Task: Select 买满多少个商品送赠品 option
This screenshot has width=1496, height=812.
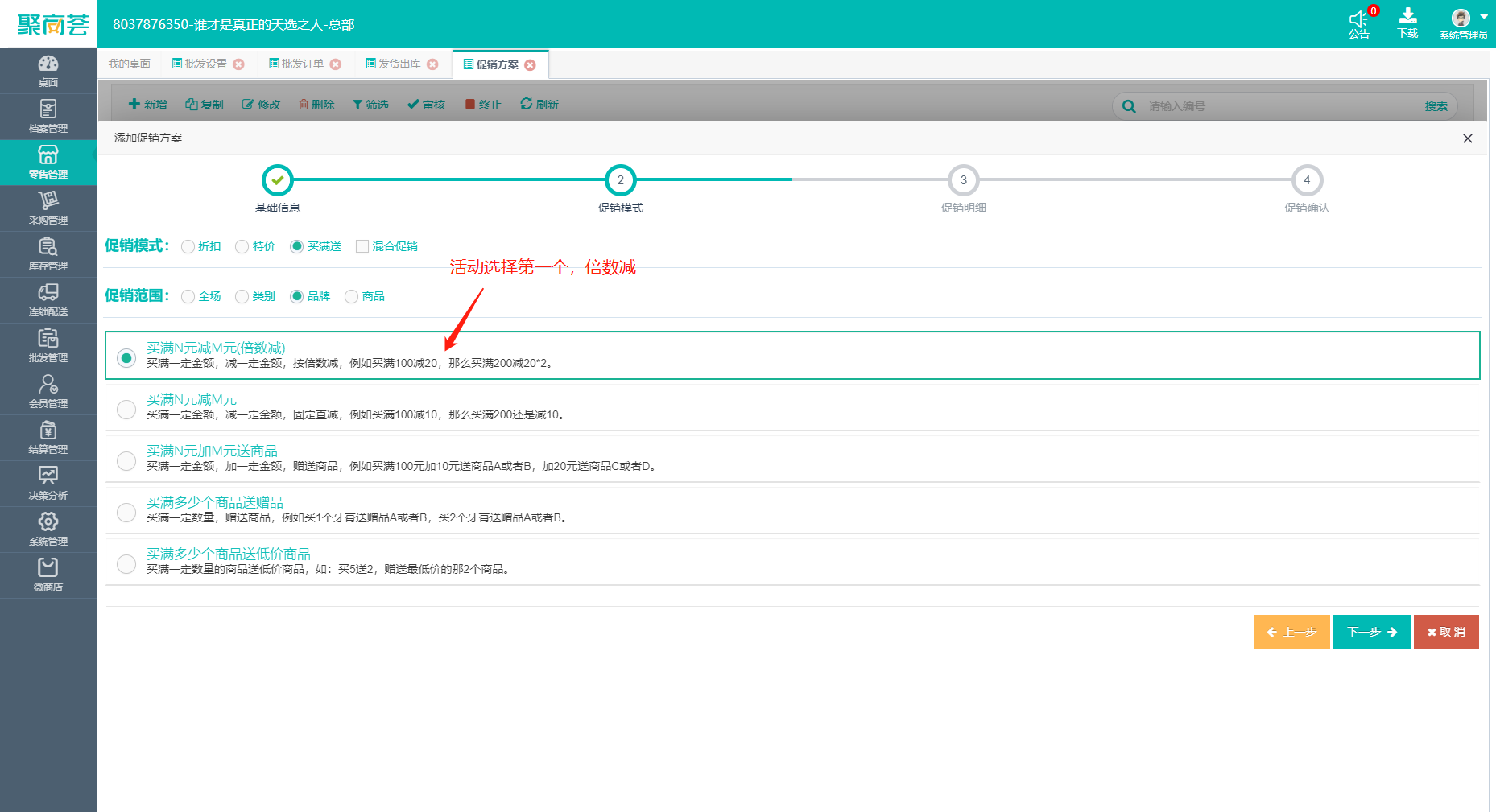Action: [126, 512]
